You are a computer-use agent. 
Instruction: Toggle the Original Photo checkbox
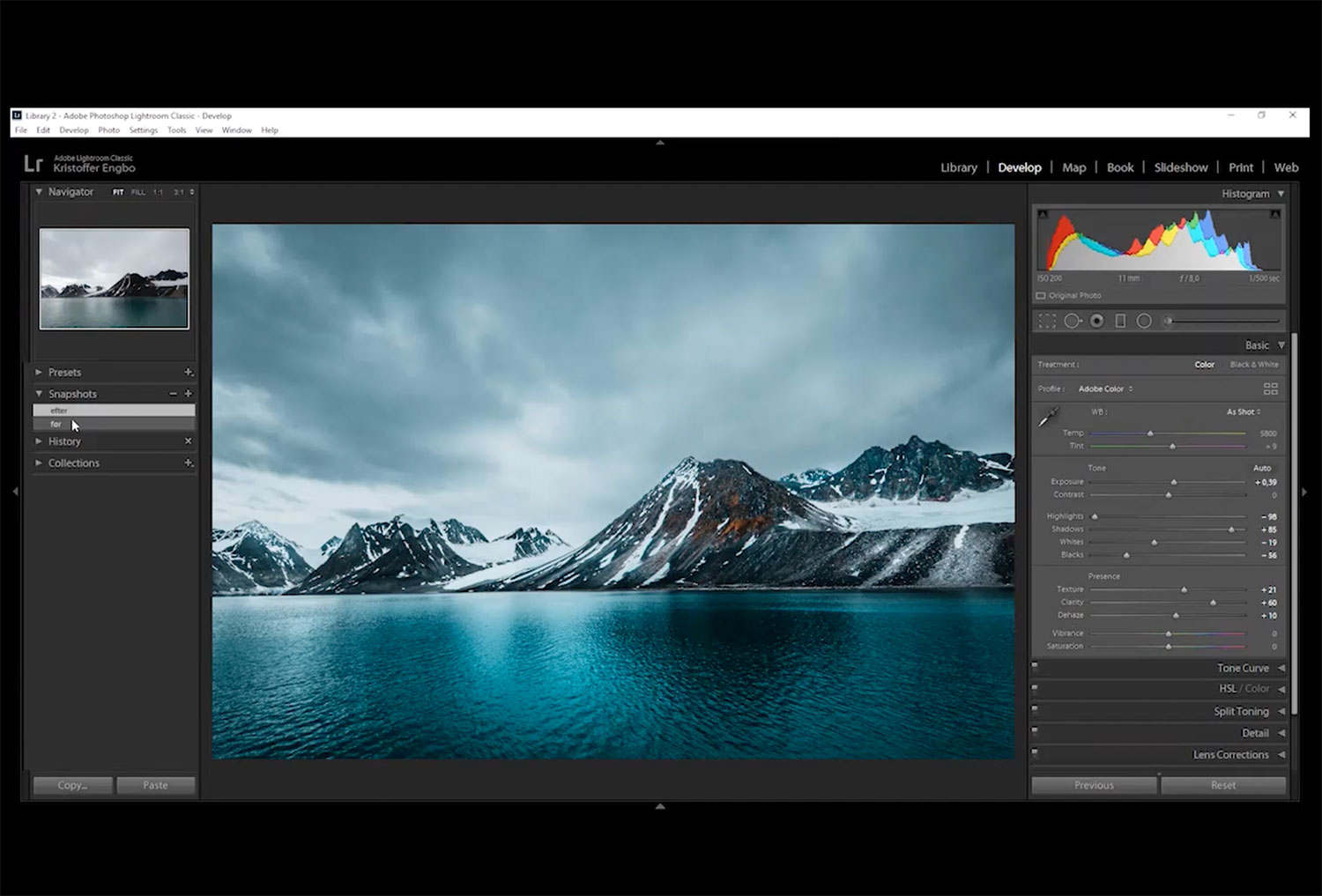click(1041, 296)
